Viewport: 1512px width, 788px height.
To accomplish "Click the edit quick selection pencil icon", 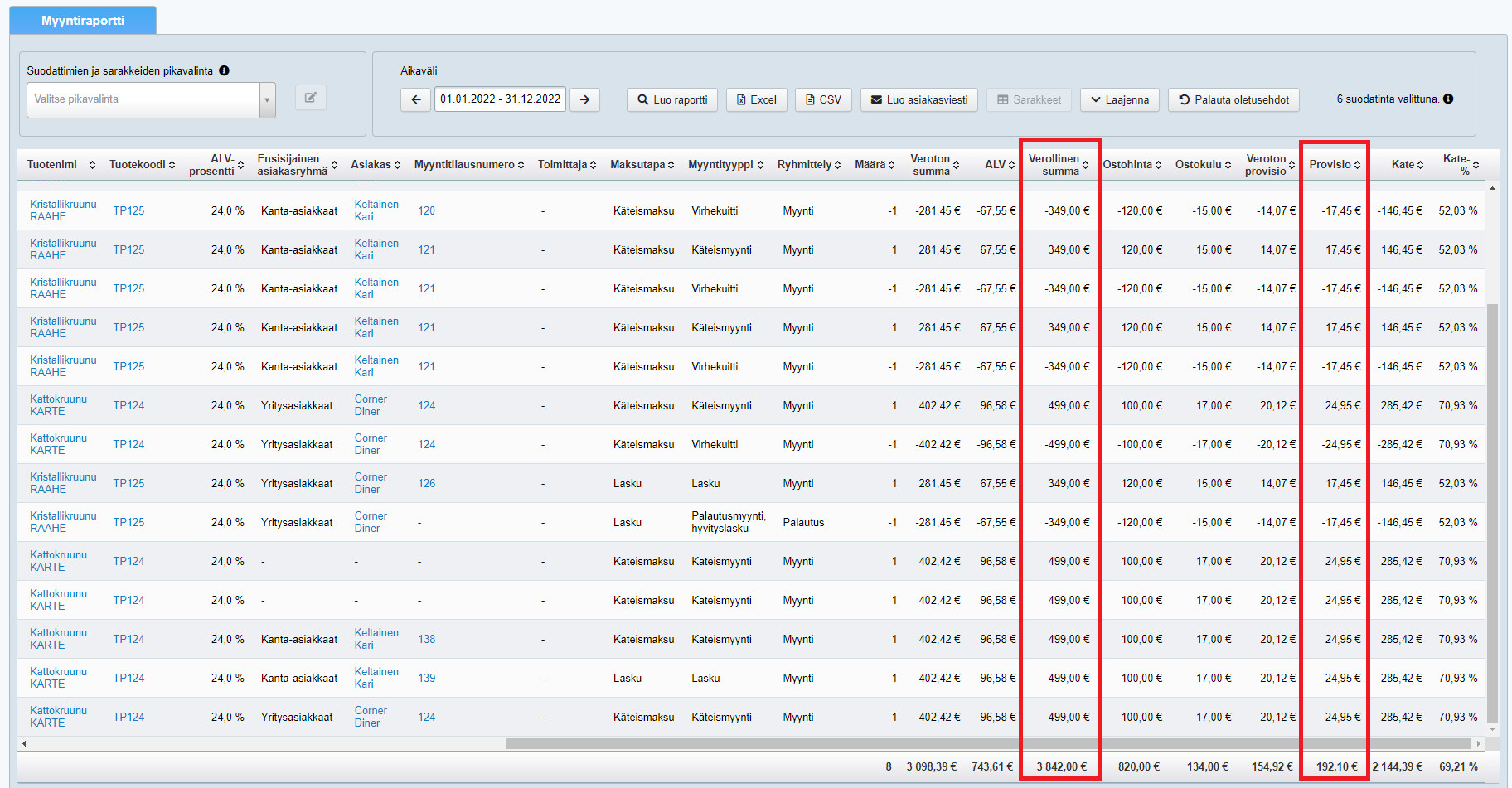I will [x=311, y=98].
